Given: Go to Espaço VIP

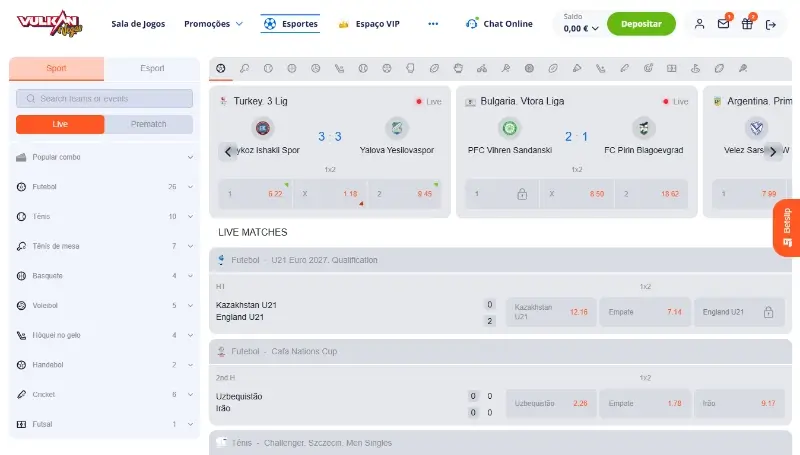Looking at the screenshot, I should click(371, 23).
